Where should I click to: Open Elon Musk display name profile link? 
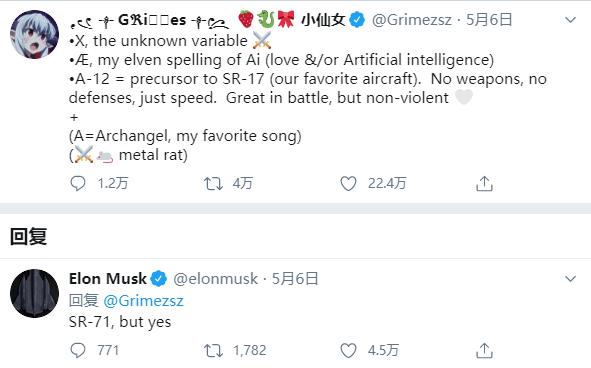[x=107, y=279]
